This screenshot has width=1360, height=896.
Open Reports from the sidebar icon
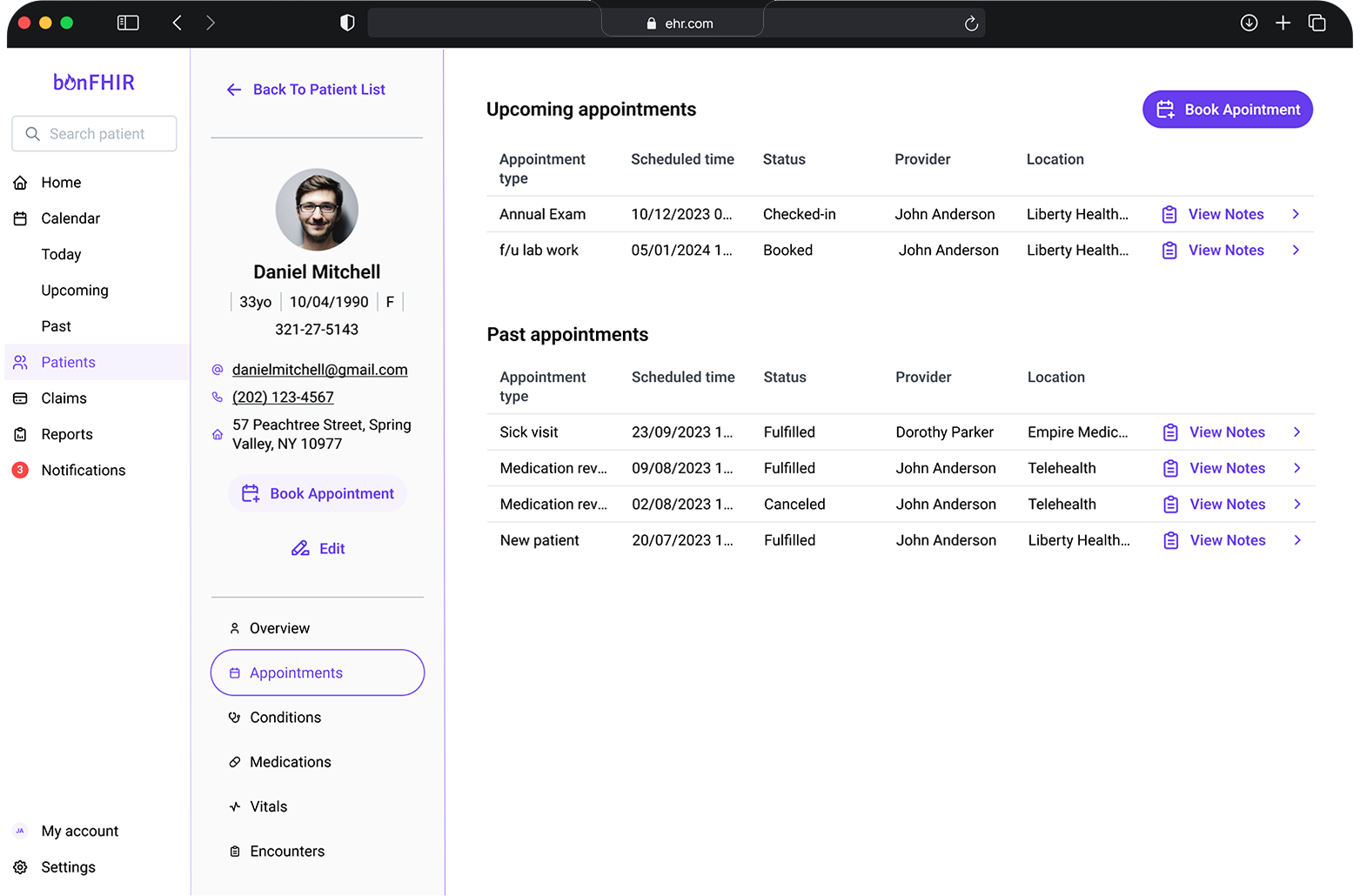21,434
